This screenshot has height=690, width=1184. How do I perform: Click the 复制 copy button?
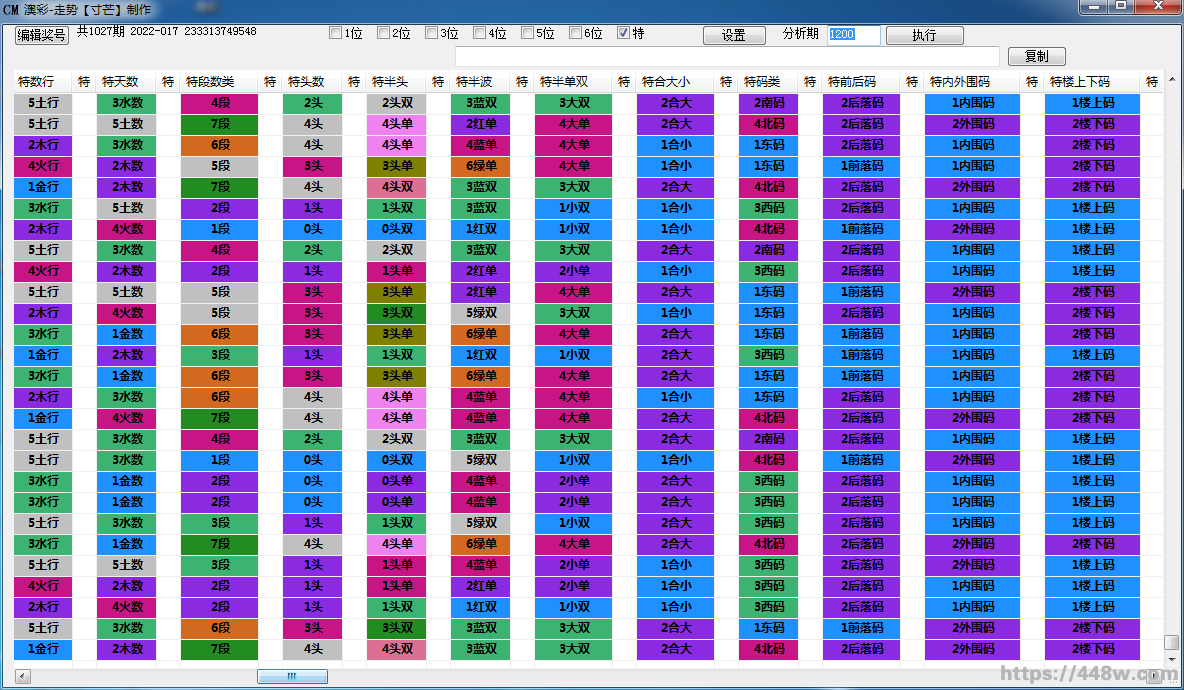coord(1037,57)
